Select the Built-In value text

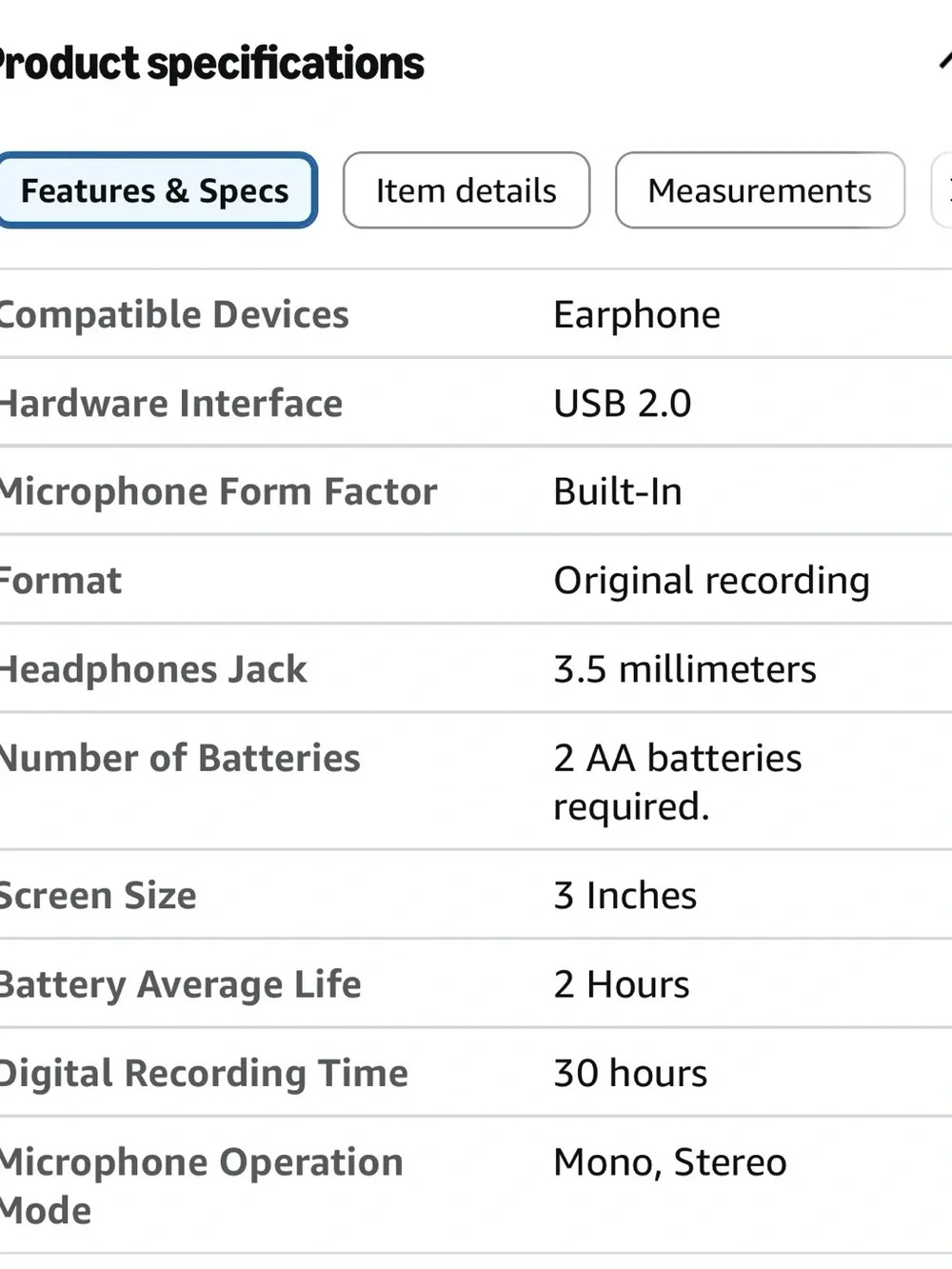point(618,492)
